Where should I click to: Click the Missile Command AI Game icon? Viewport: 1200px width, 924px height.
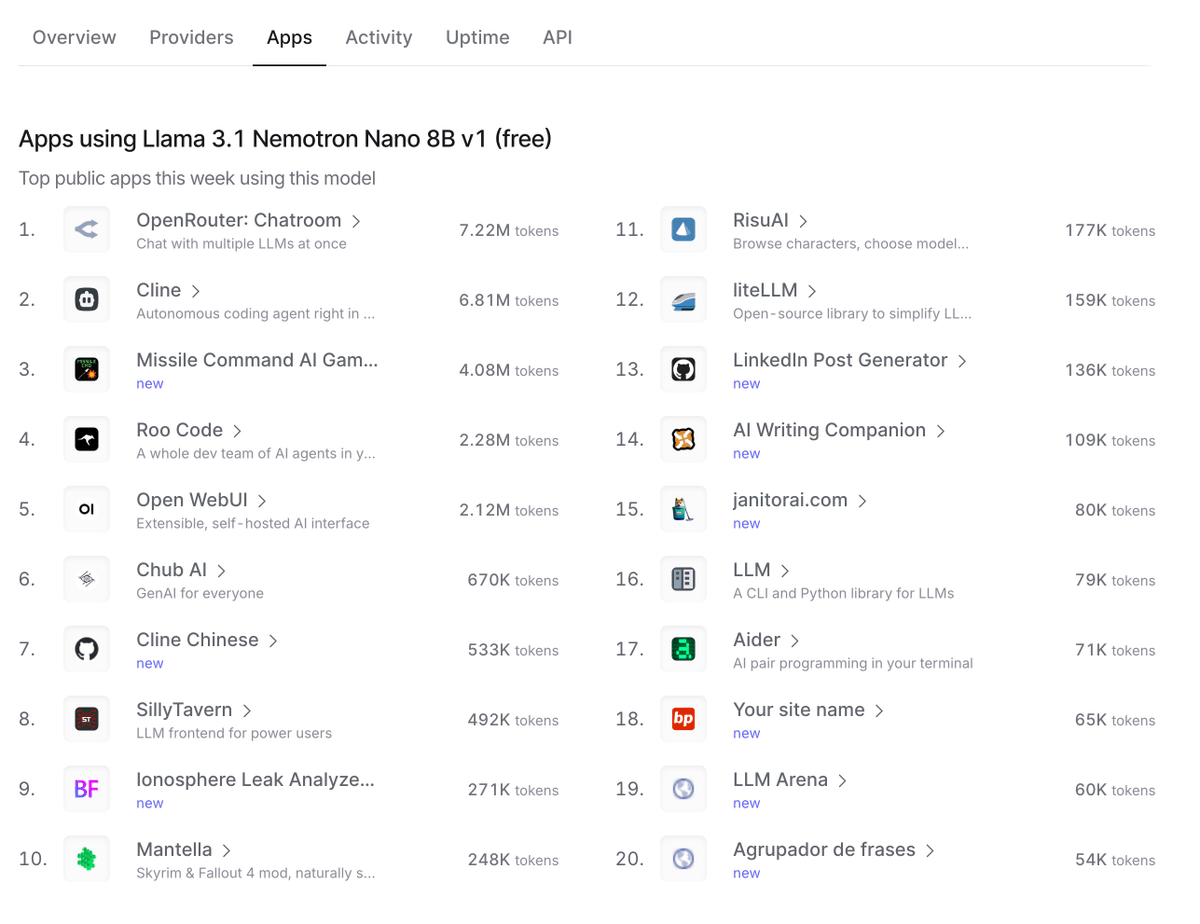(87, 370)
